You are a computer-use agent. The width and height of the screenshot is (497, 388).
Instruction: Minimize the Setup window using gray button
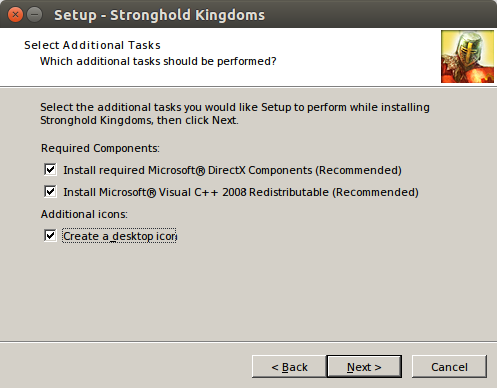pyautogui.click(x=34, y=15)
